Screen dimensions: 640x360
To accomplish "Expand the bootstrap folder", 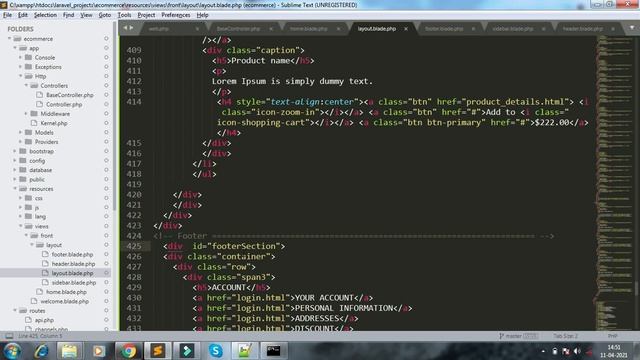I will click(15, 151).
